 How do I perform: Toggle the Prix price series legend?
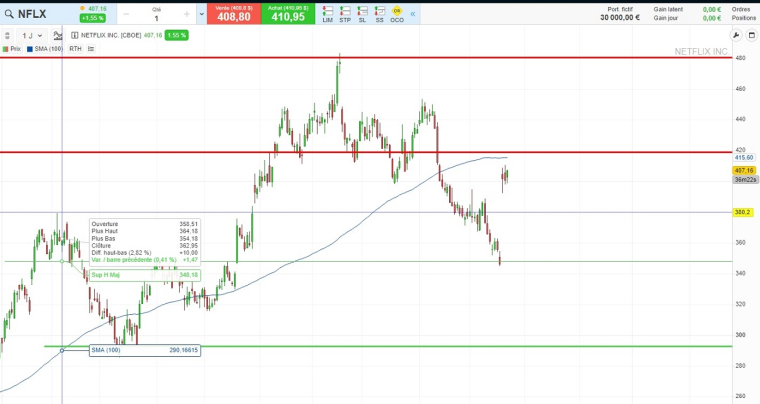[12, 48]
